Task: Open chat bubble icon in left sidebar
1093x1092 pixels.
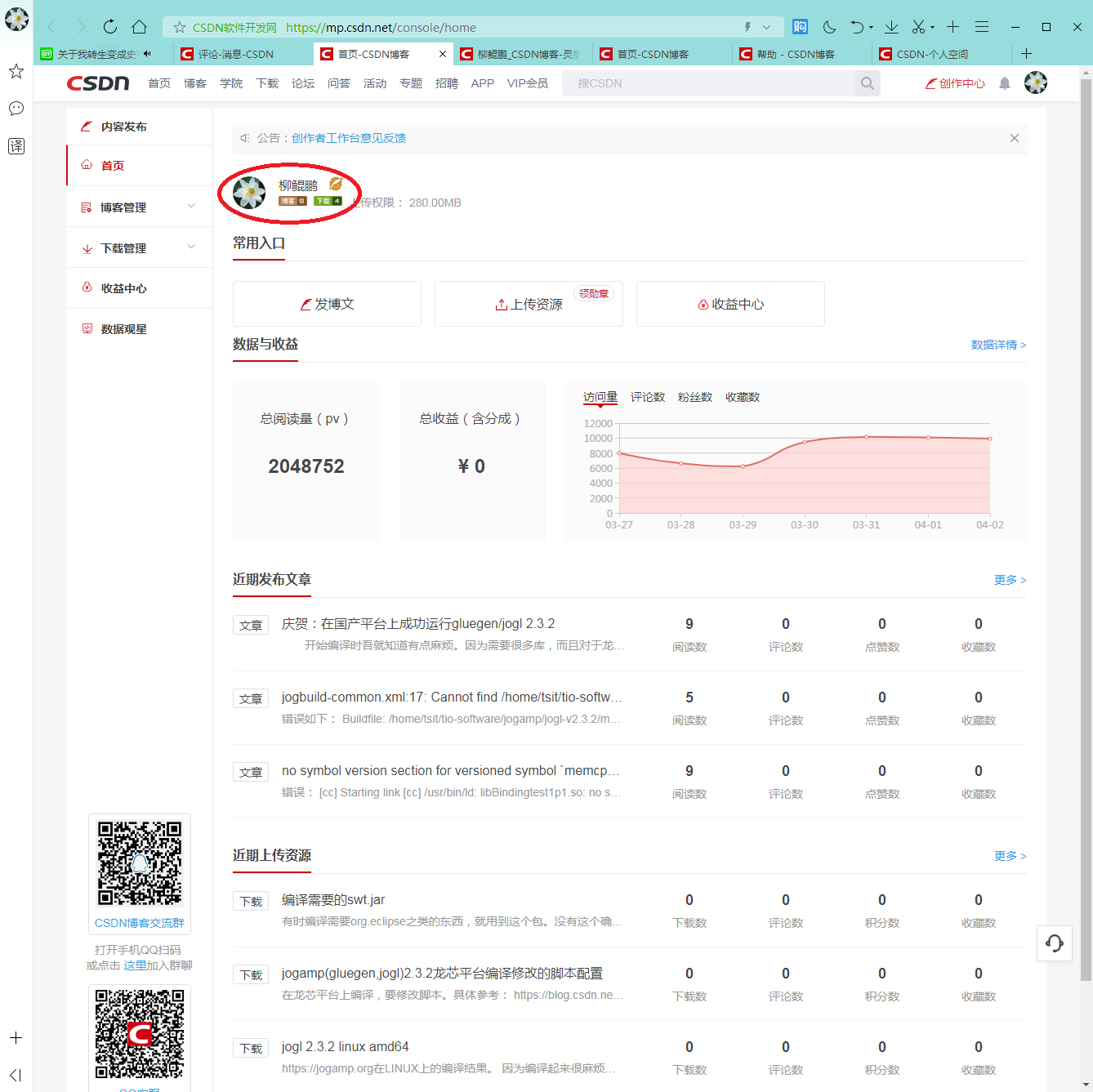Action: click(x=16, y=109)
